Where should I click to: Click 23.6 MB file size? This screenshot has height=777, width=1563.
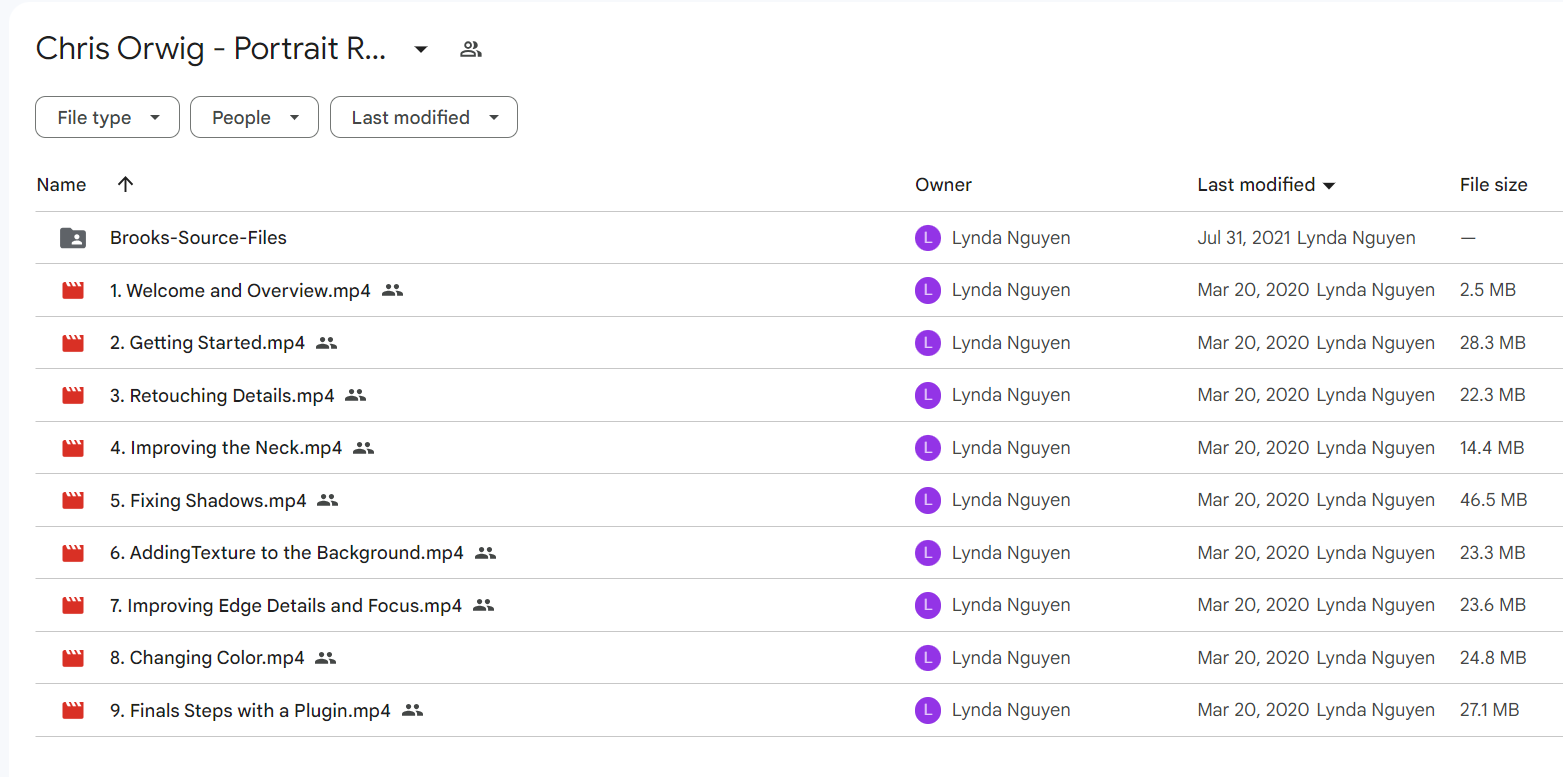[1493, 605]
